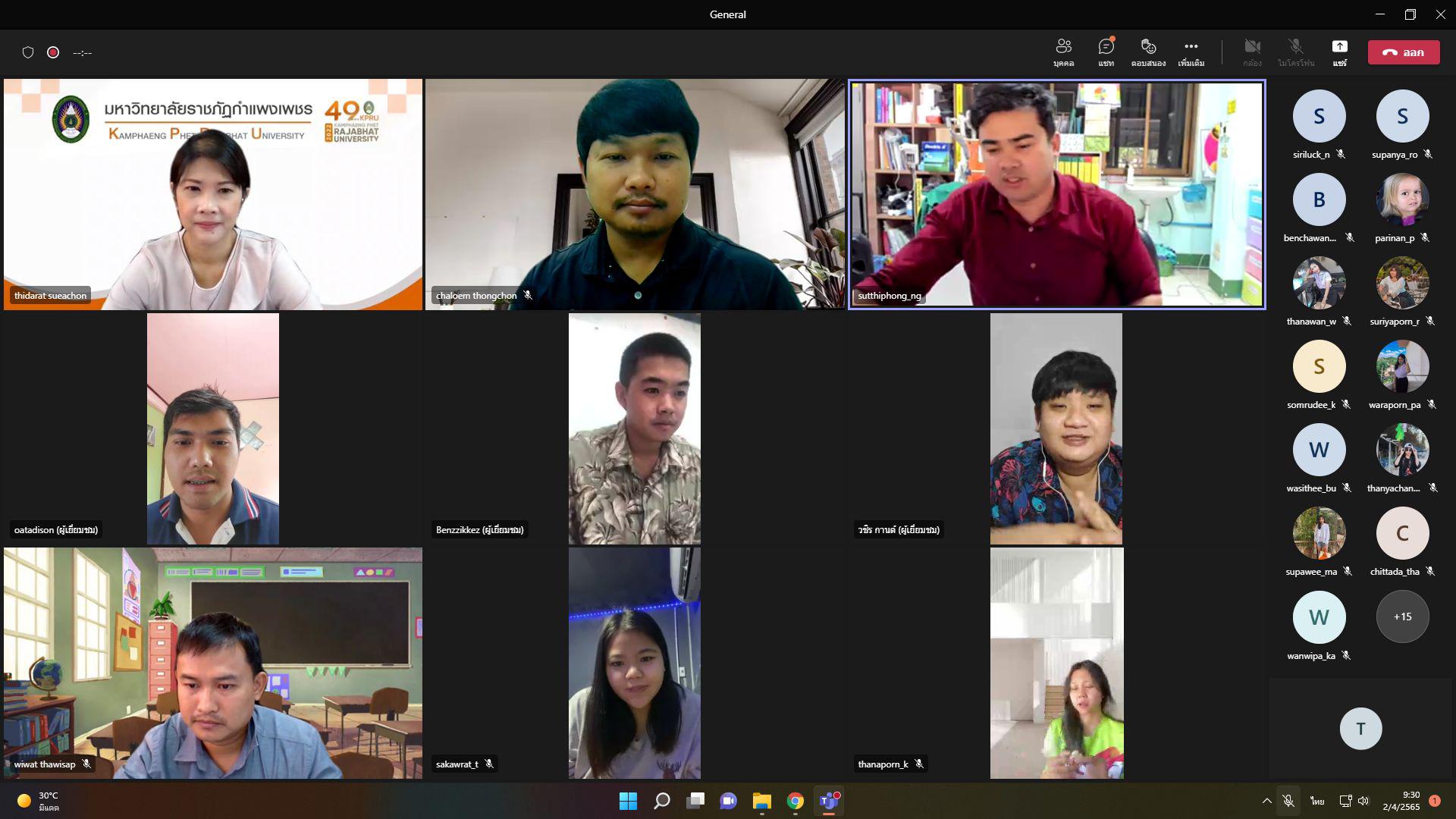Viewport: 1456px width, 819px height.
Task: Click siriluck_n participant avatar
Action: tap(1319, 116)
